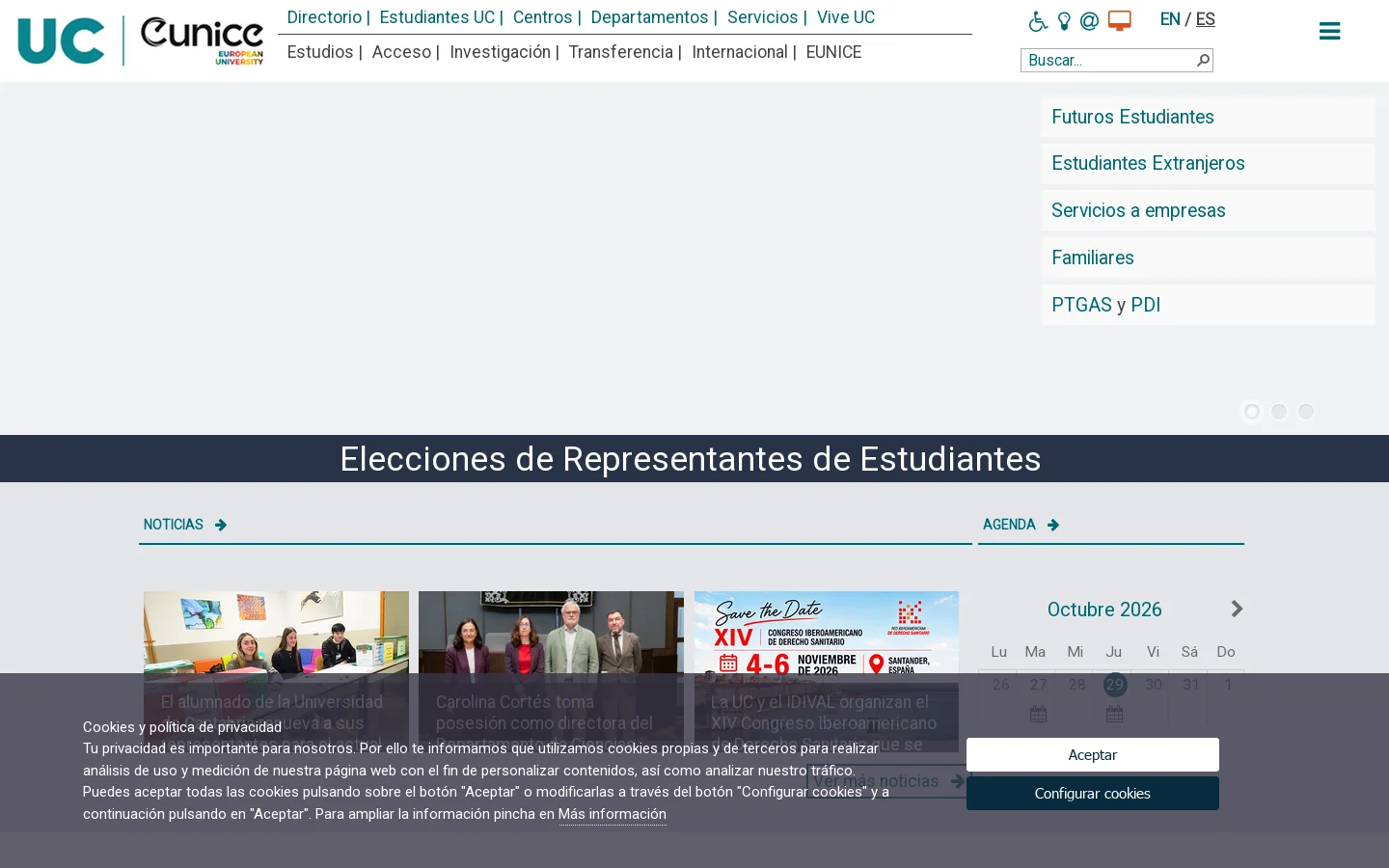Open Estudiantes UC menu
The image size is (1389, 868).
(437, 17)
